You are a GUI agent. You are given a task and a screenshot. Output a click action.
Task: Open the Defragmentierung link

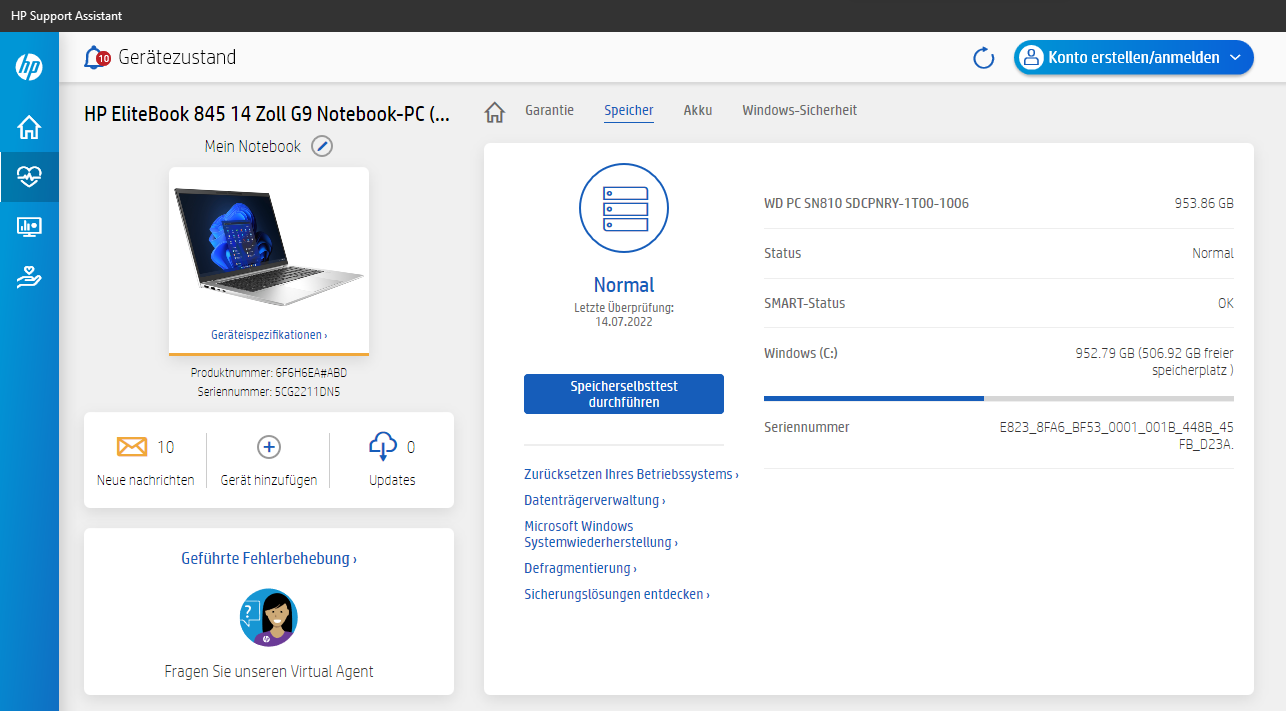click(580, 568)
